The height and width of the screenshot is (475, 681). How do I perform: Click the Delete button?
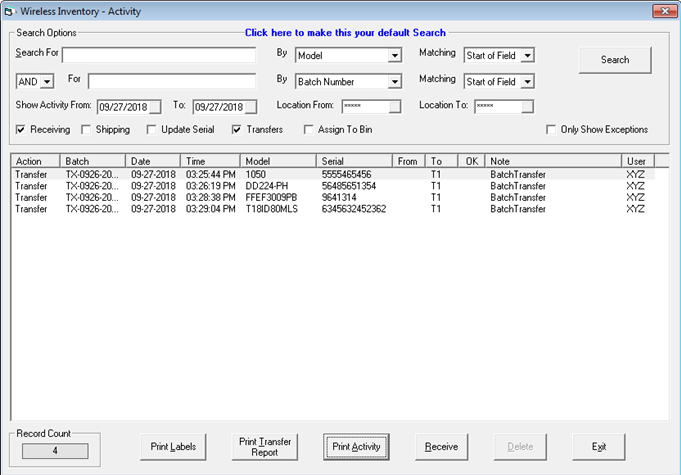[520, 447]
